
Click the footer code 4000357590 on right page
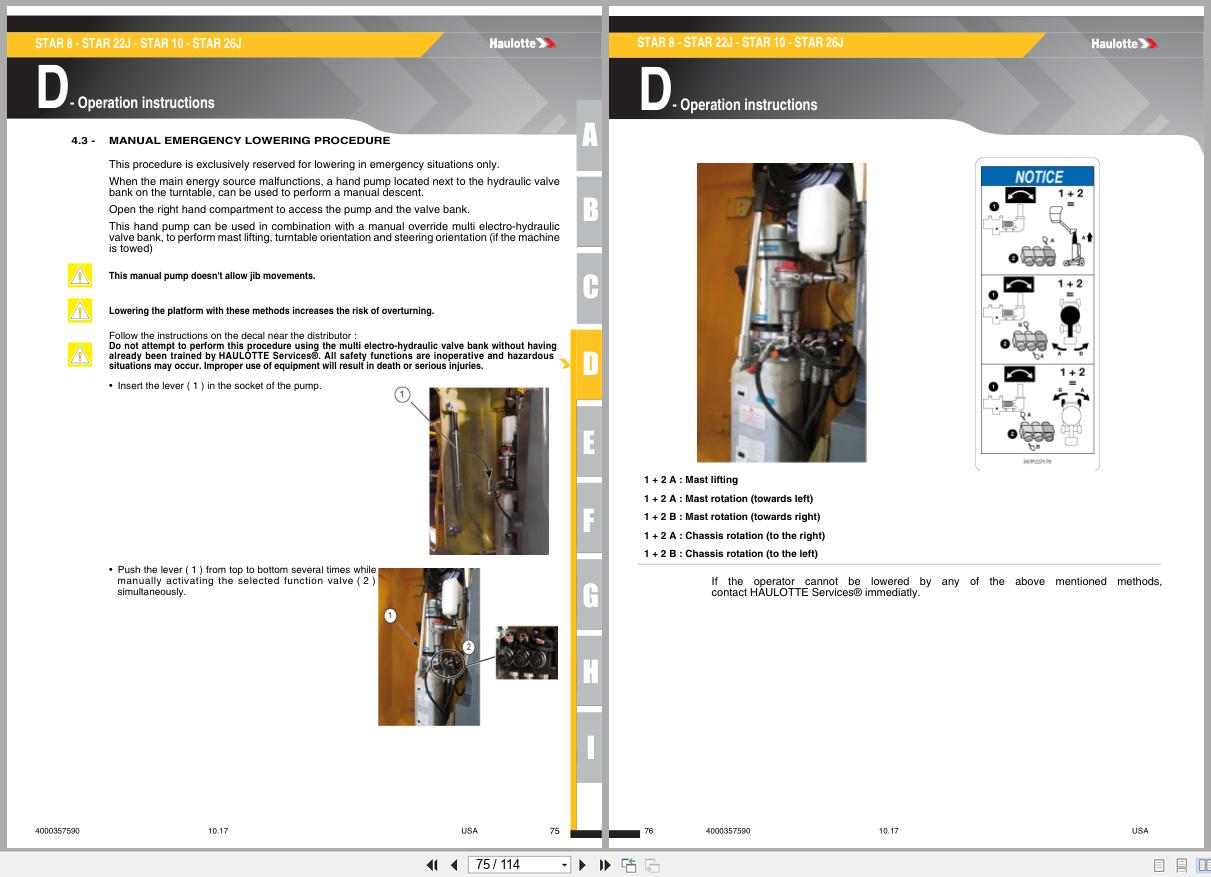tap(728, 831)
